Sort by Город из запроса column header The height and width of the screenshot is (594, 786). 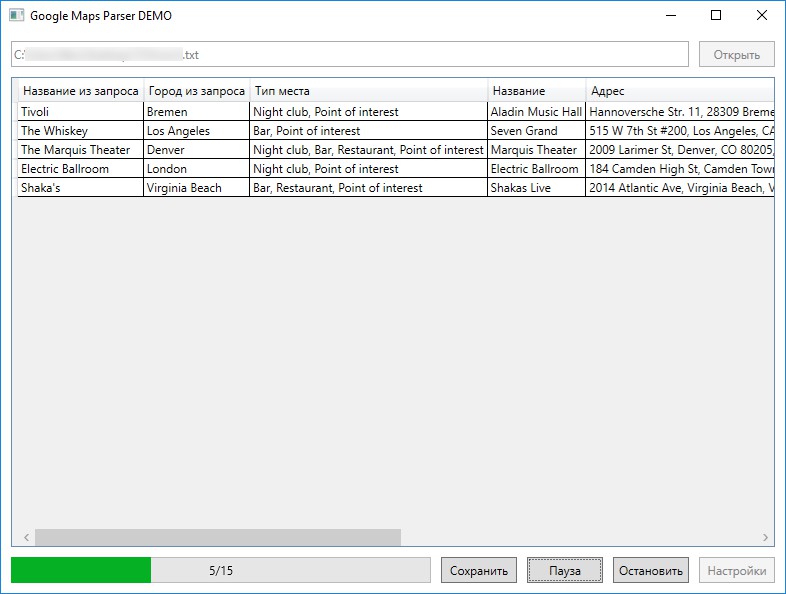point(196,91)
